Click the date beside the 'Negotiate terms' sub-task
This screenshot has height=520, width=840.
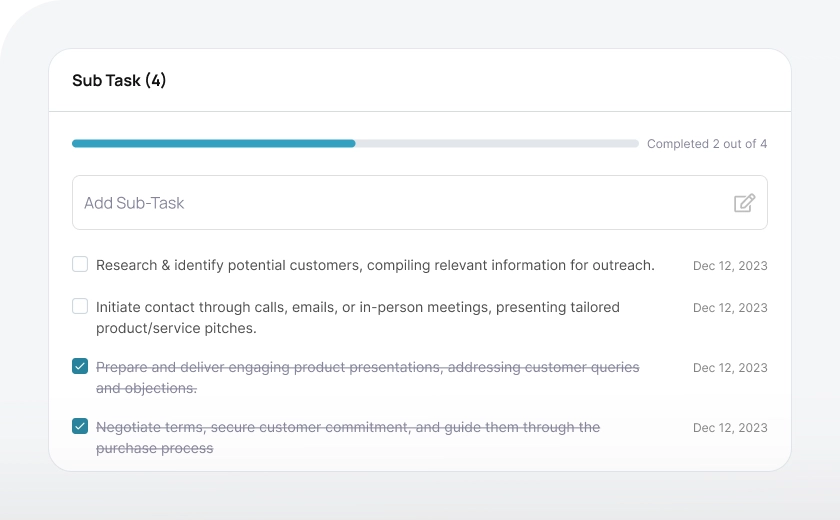click(x=730, y=428)
